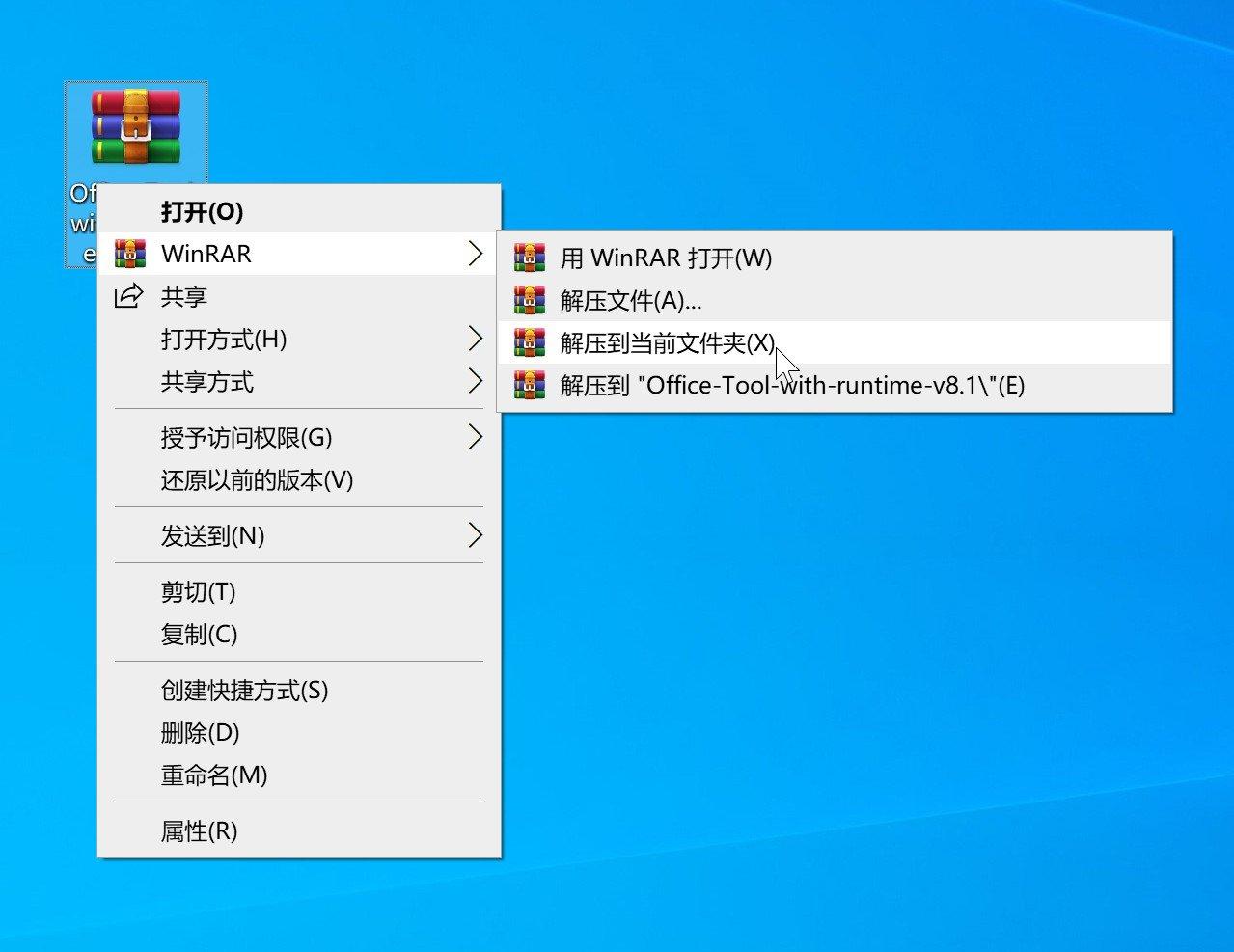Click WinRAR icon beside 解压到 Office-Tool folder entry
This screenshot has width=1234, height=952.
529,385
